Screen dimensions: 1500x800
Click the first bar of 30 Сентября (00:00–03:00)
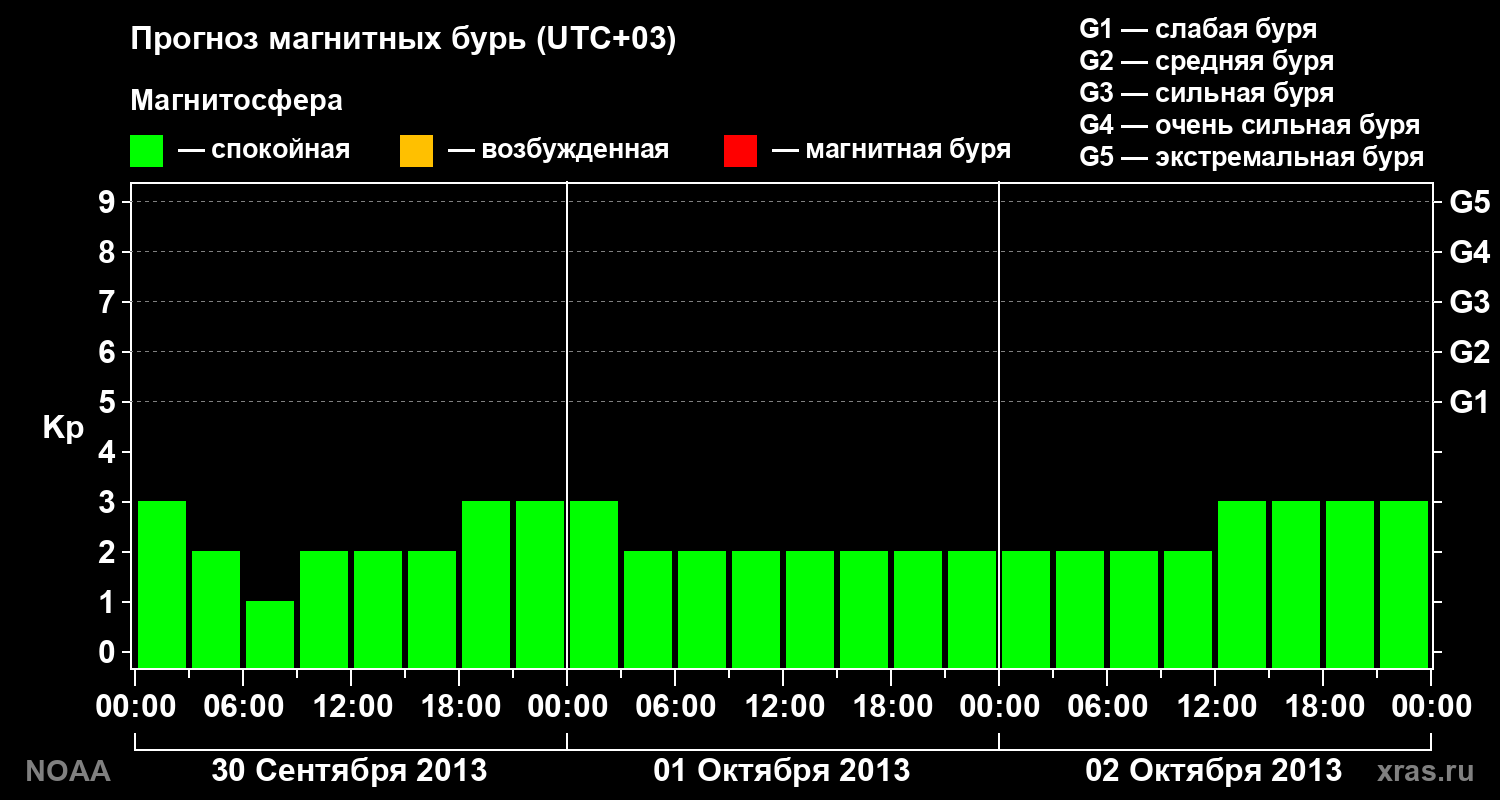point(162,584)
